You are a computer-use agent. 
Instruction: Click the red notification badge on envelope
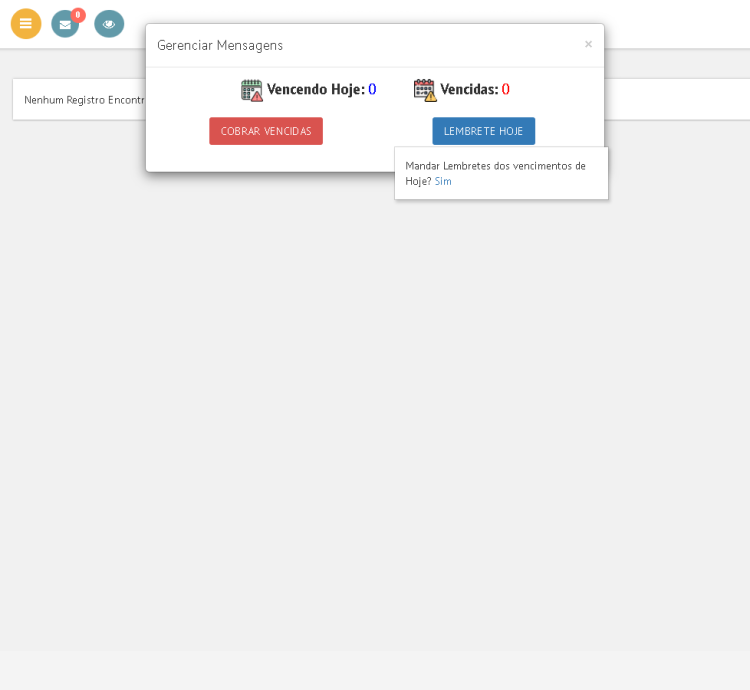coord(78,15)
